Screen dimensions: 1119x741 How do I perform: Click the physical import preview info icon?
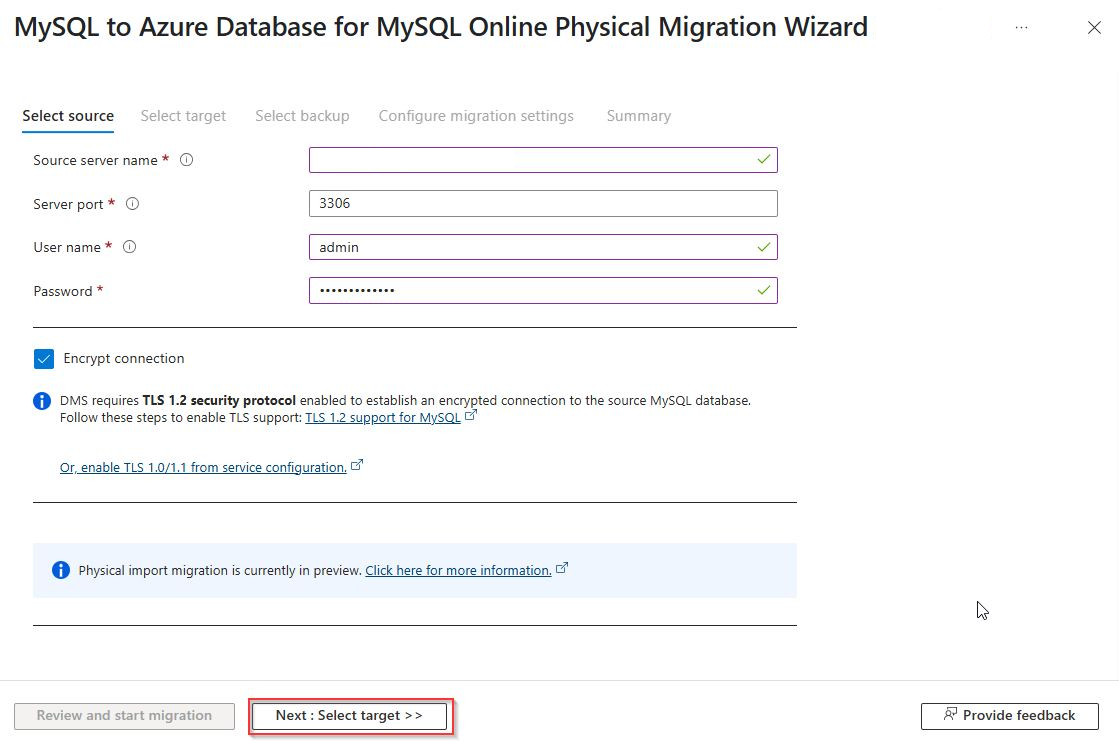[61, 570]
